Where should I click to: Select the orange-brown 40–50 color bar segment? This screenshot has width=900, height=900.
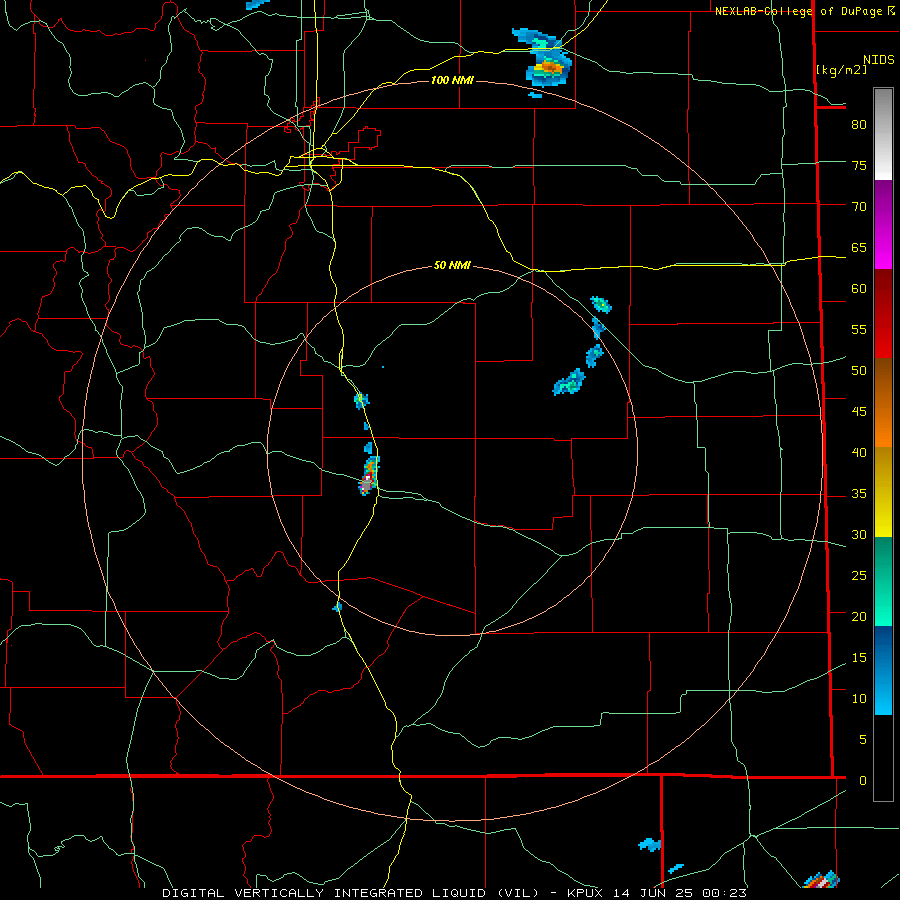[883, 402]
